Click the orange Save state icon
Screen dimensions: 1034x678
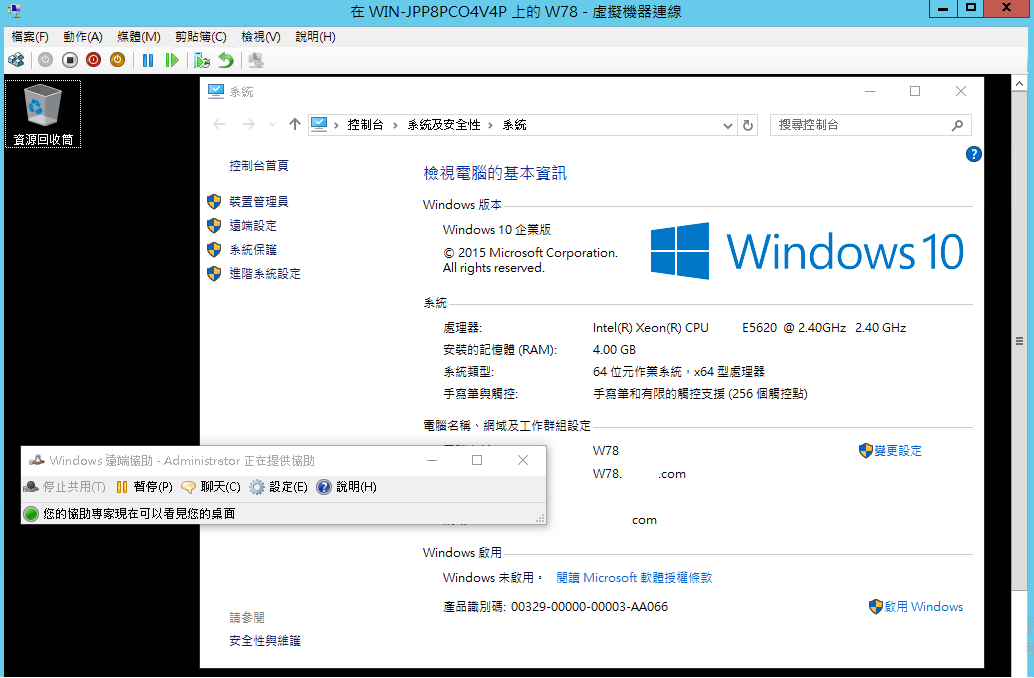117,60
